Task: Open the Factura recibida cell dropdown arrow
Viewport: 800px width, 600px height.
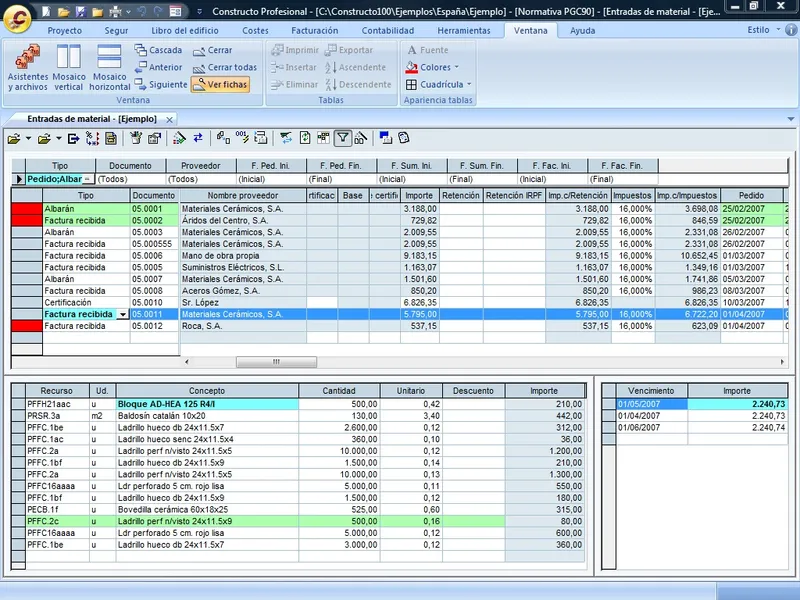Action: [x=123, y=315]
